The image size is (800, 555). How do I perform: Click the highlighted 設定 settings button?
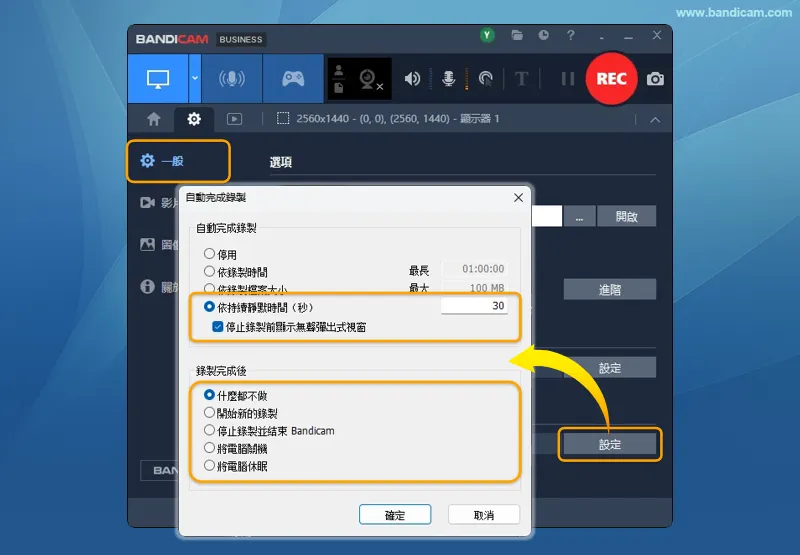[x=610, y=444]
